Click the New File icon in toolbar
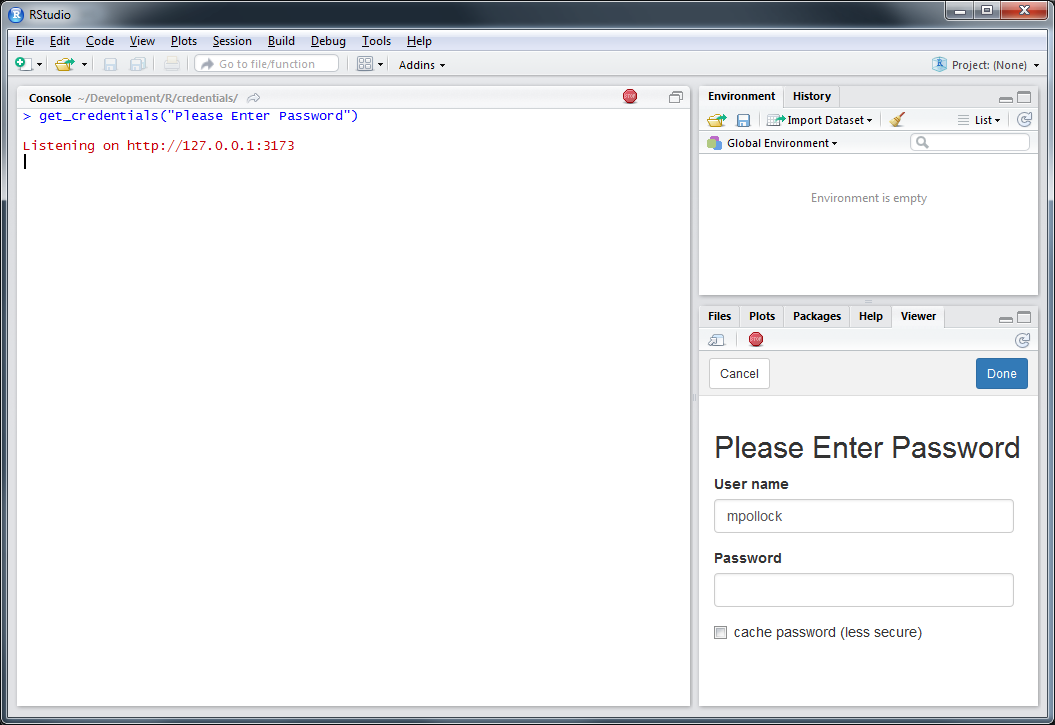 (24, 64)
